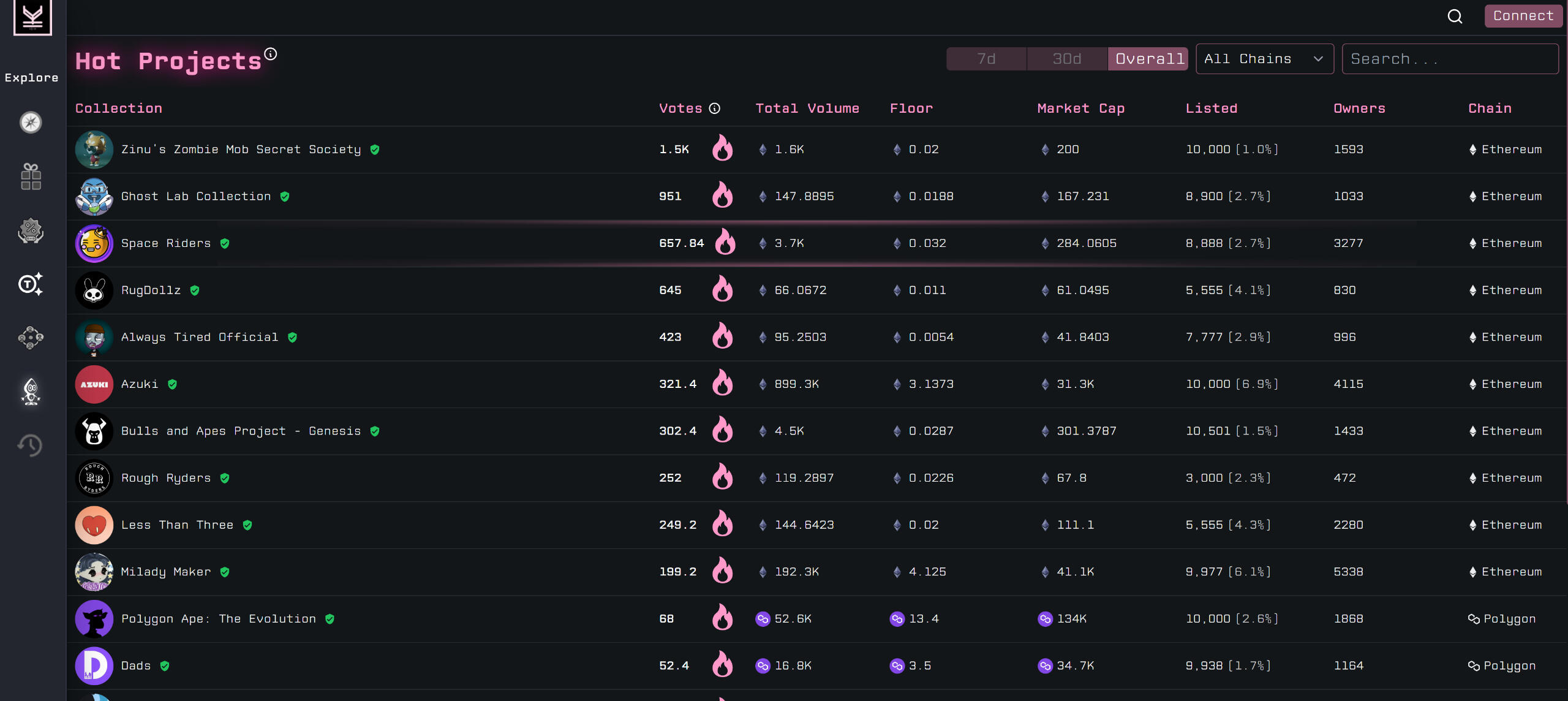Screen dimensions: 1568x701
Task: Vote flame for Zinu's Zombie Mob
Action: point(723,148)
